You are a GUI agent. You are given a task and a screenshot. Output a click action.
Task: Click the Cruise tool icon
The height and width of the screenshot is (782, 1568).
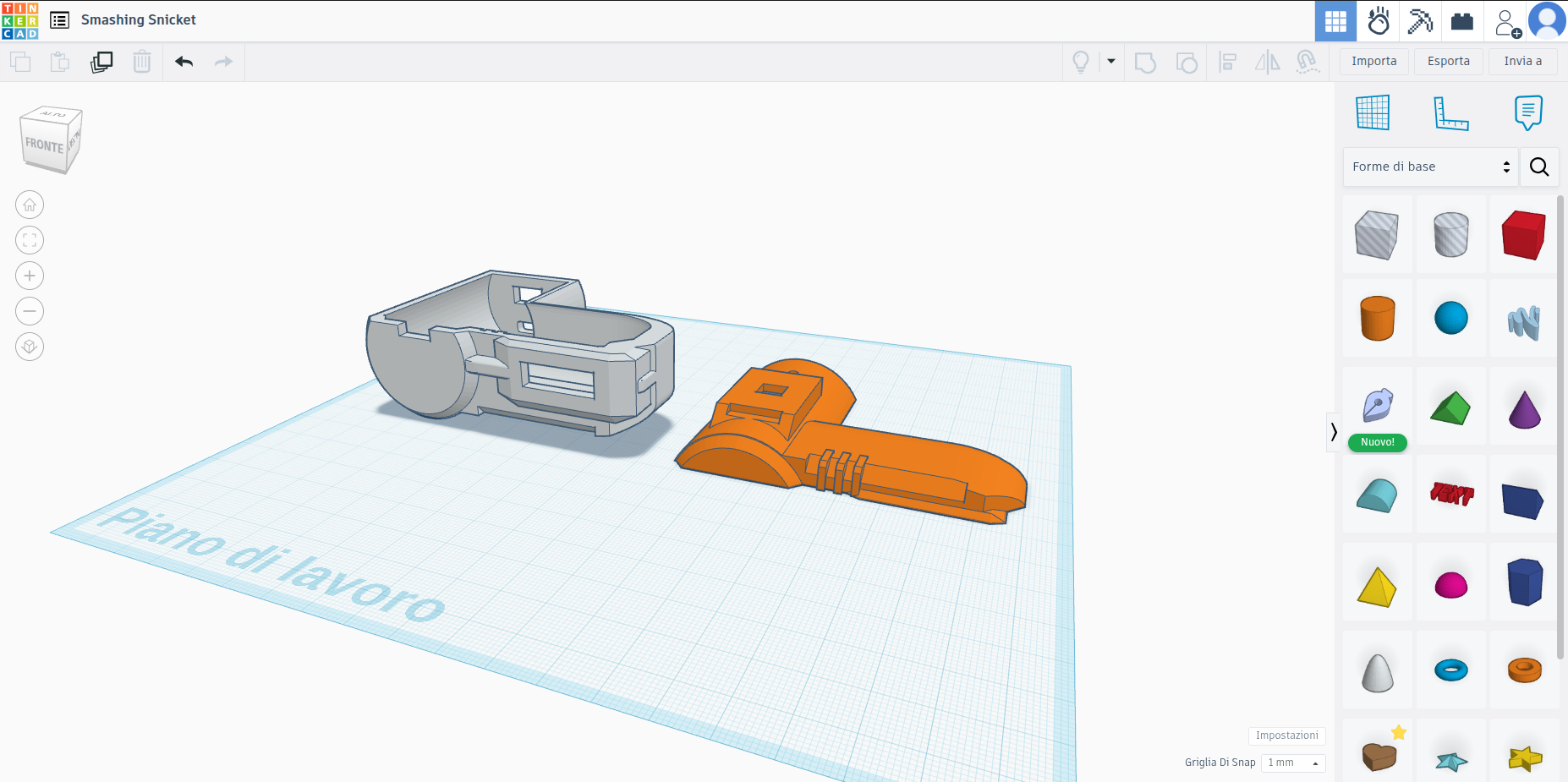[1308, 62]
